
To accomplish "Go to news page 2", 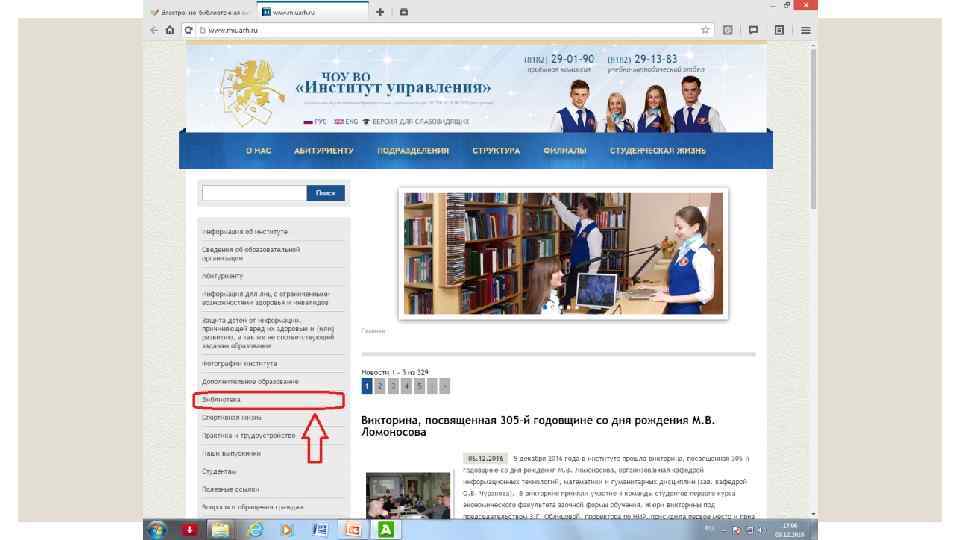I will pos(380,386).
